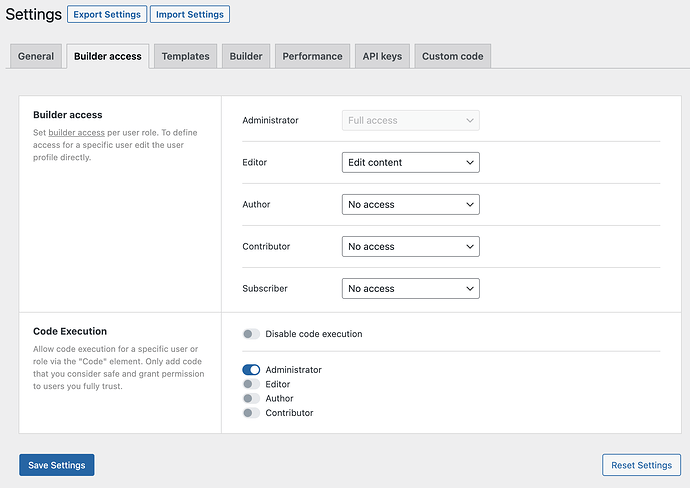Switch to the General tab
The width and height of the screenshot is (690, 488).
coord(36,56)
